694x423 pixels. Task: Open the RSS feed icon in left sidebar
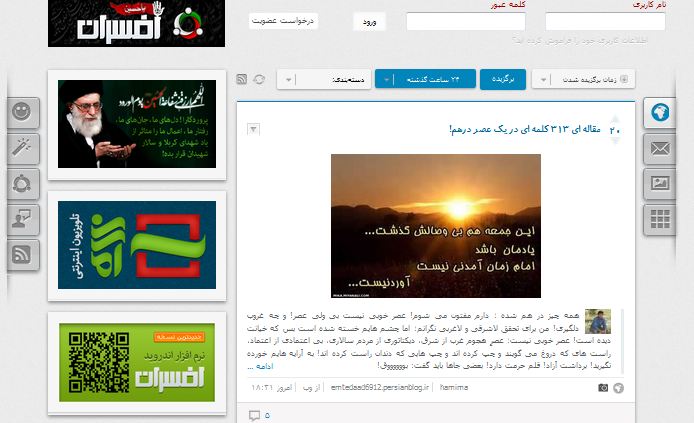coord(23,254)
